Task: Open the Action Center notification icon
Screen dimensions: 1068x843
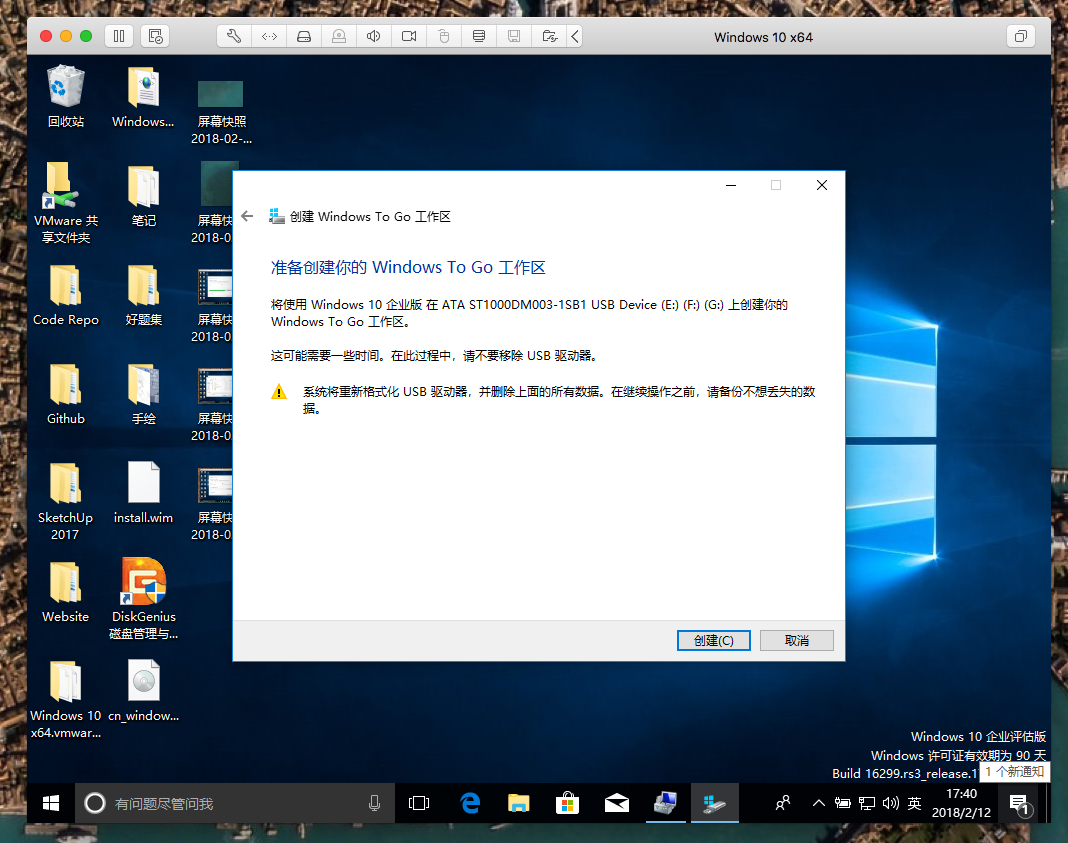Action: tap(1019, 803)
